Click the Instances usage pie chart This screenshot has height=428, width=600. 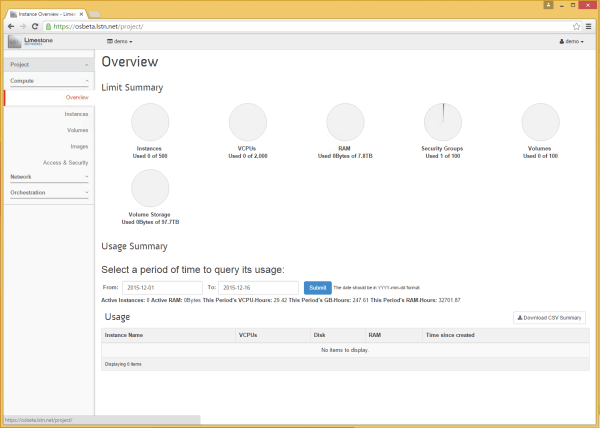(x=150, y=122)
